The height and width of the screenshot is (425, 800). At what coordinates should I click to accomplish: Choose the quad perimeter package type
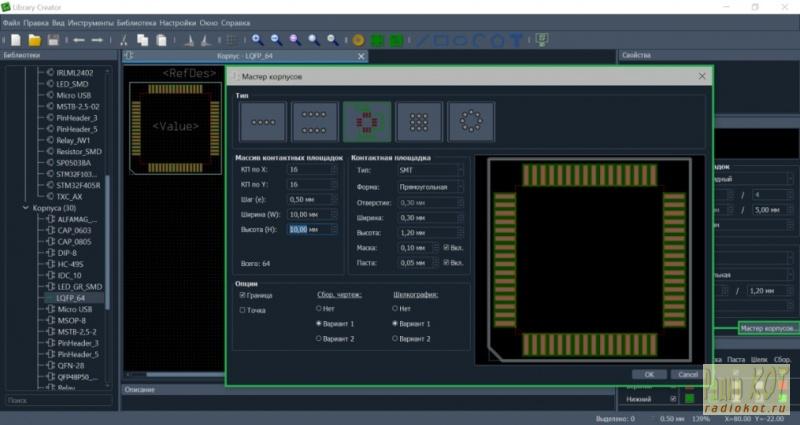point(366,122)
